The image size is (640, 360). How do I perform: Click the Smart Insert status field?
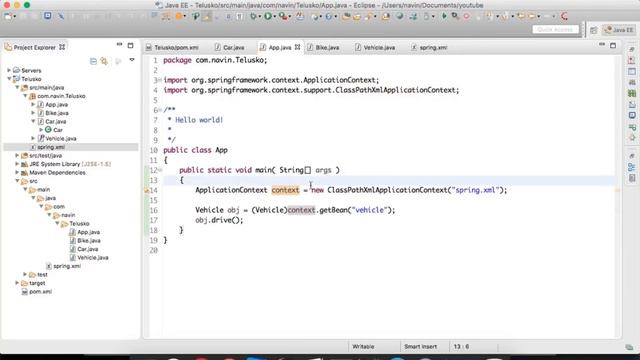tap(420, 347)
